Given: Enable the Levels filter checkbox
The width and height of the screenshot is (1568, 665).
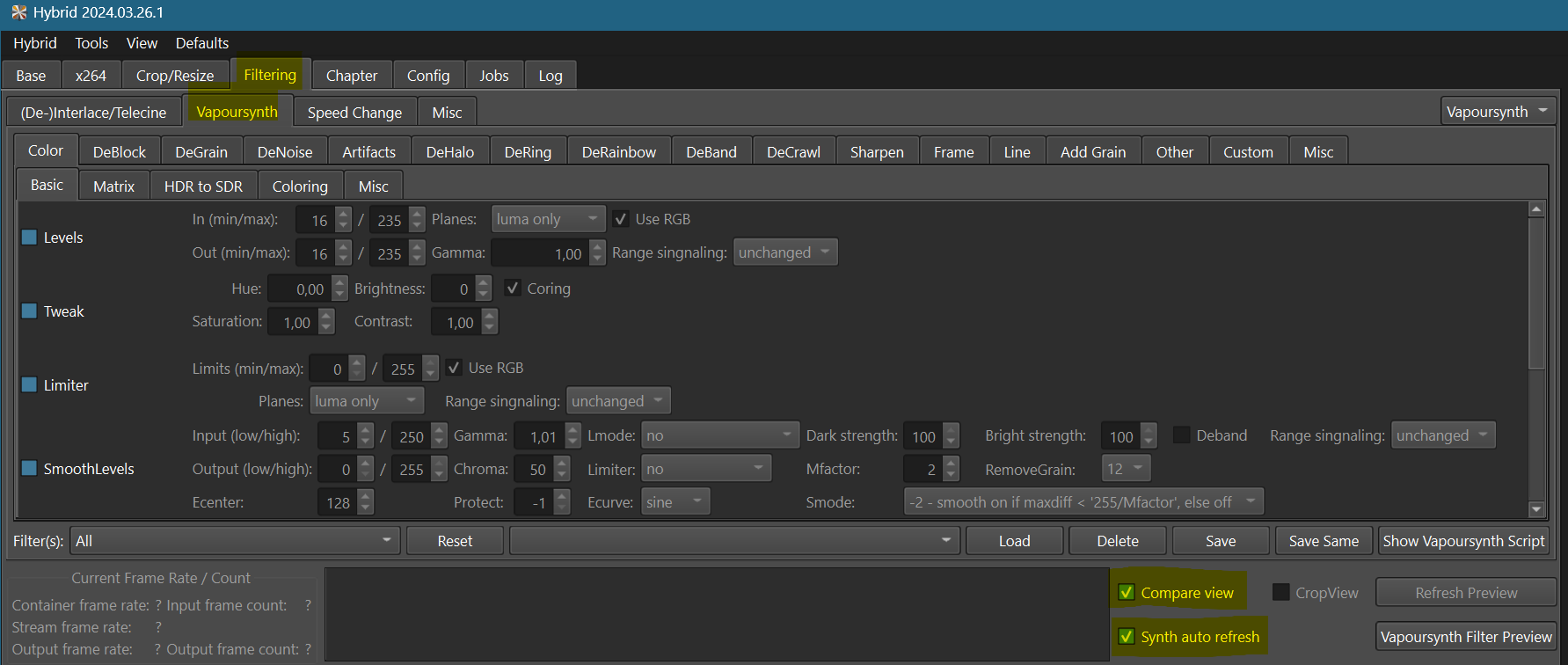Looking at the screenshot, I should pyautogui.click(x=30, y=237).
